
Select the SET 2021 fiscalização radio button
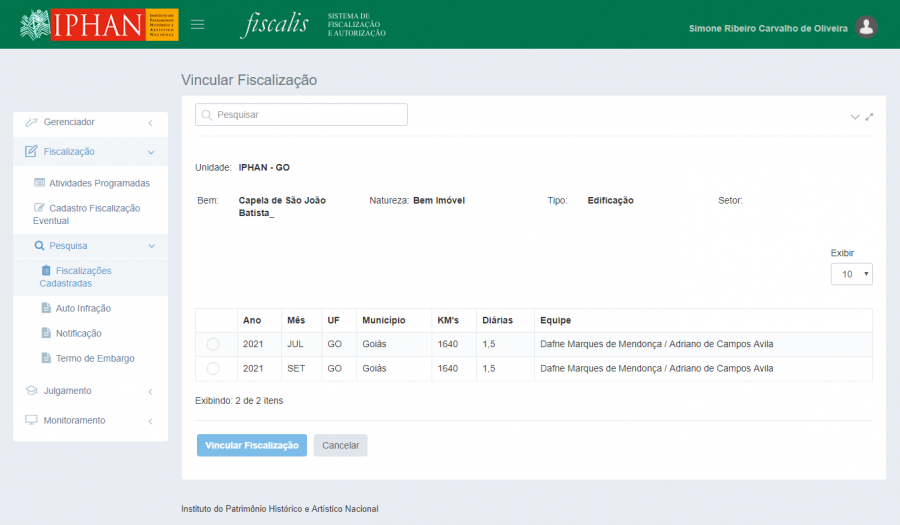click(213, 369)
